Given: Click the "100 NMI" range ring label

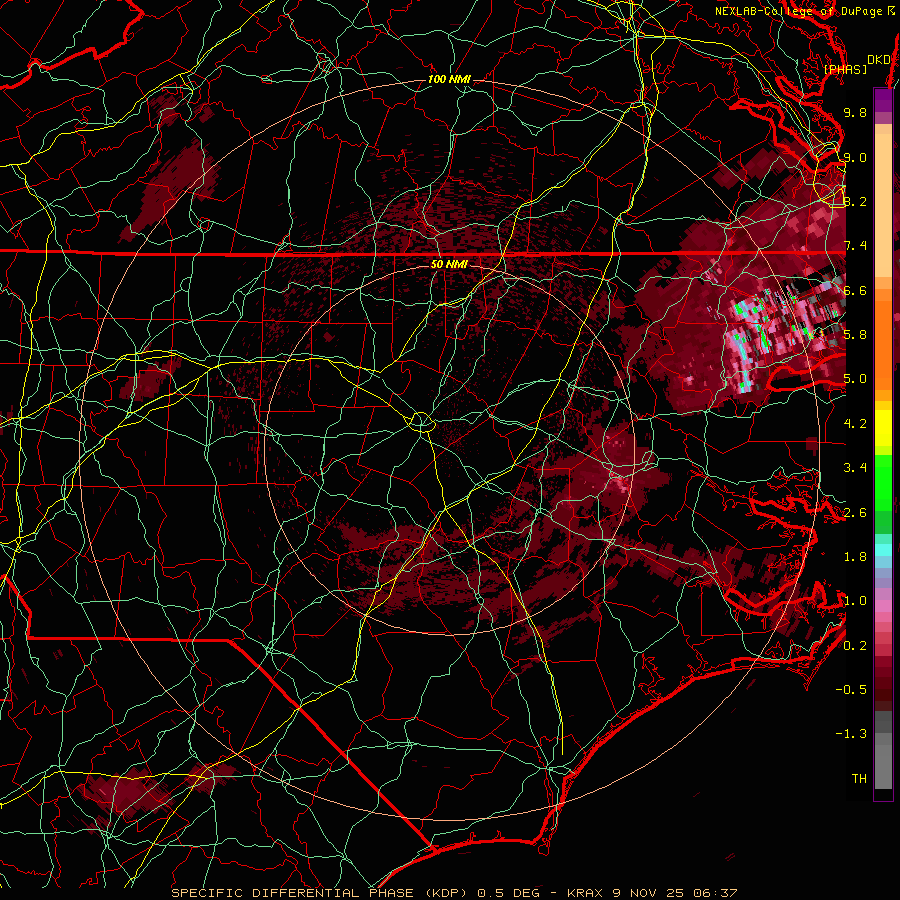Looking at the screenshot, I should 449,79.
